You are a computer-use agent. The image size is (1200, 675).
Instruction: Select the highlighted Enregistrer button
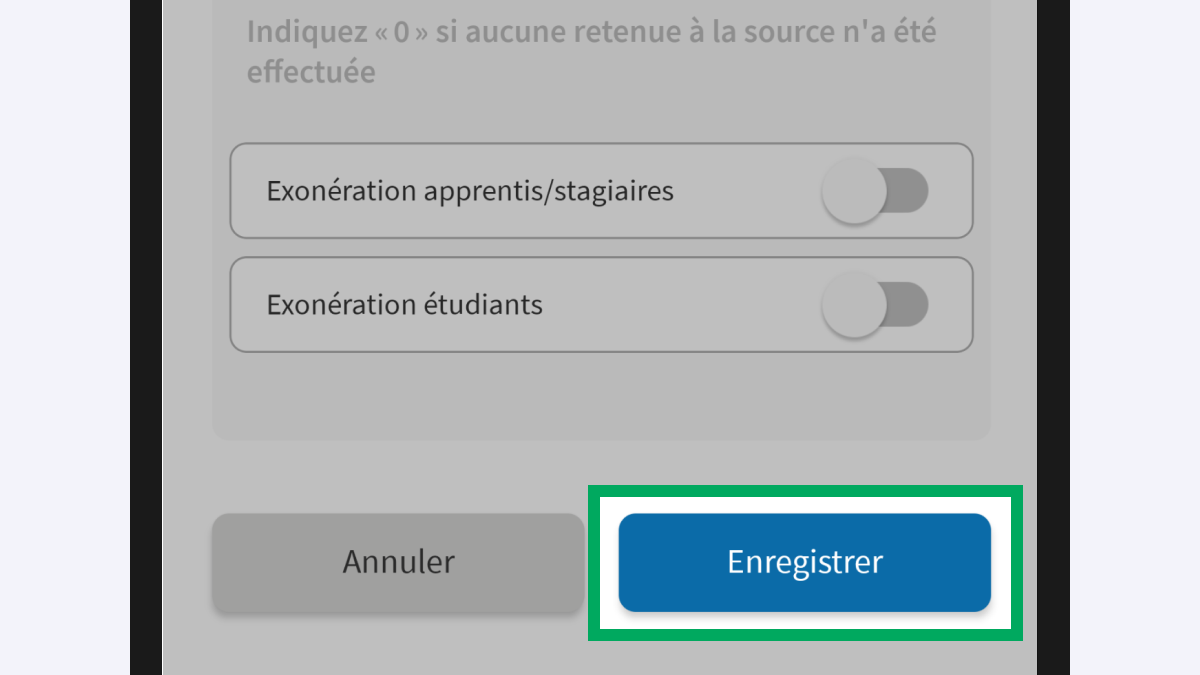804,562
